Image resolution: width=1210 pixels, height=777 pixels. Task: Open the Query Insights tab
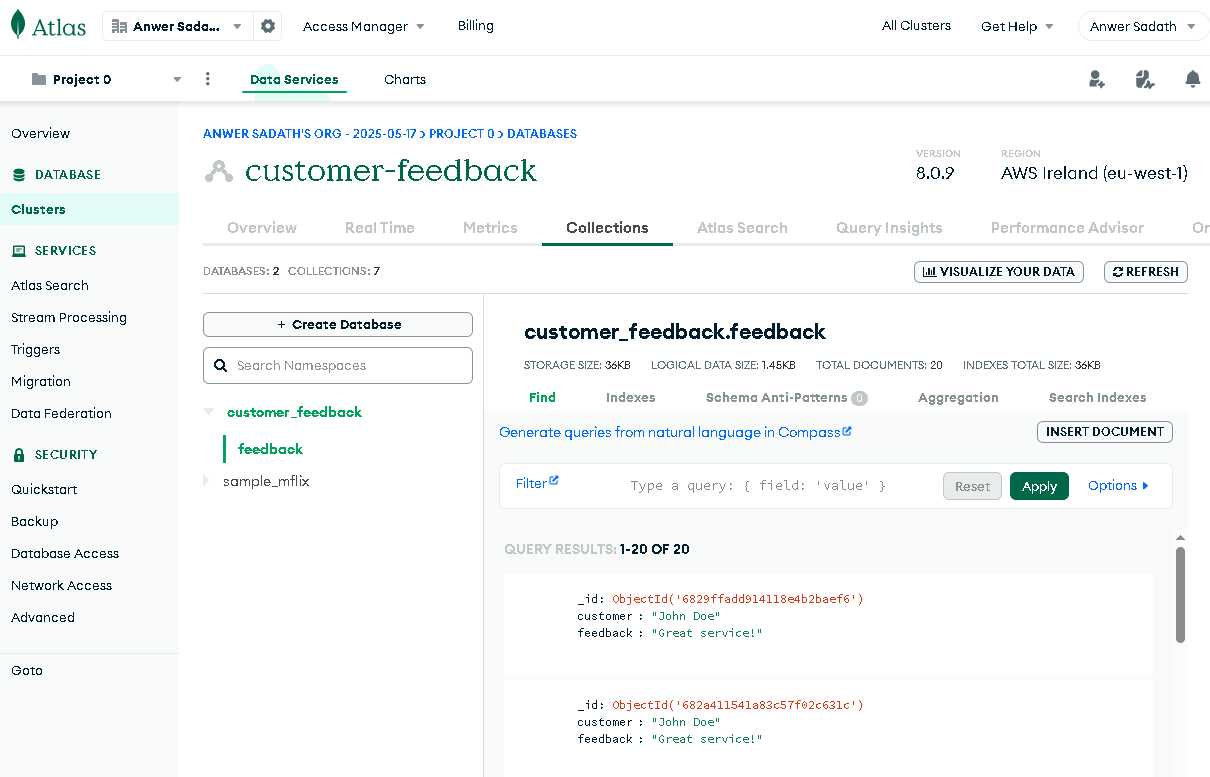point(889,228)
